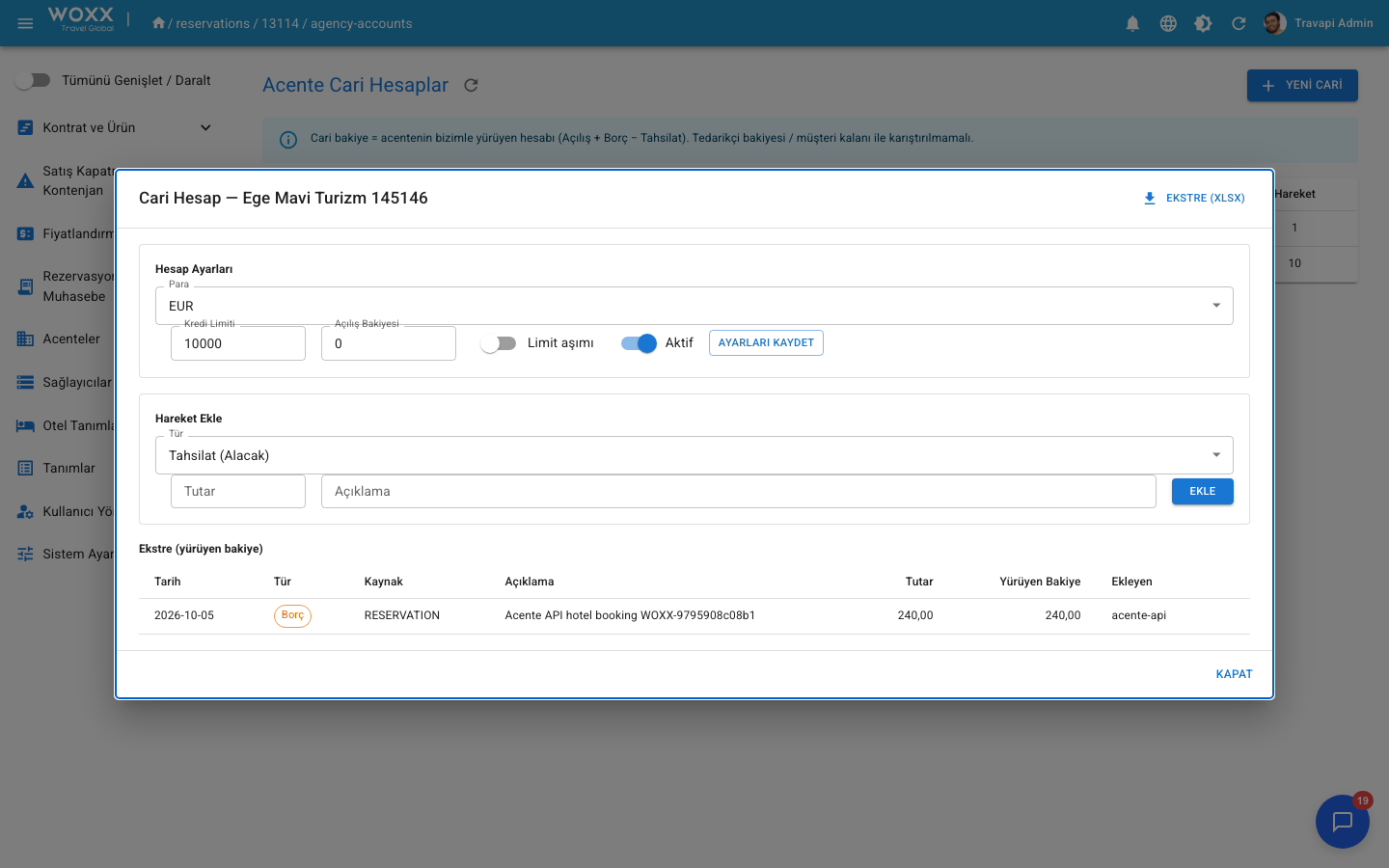Click the Yürüyen Bakiye column header
Viewport: 1389px width, 868px height.
pos(1040,582)
